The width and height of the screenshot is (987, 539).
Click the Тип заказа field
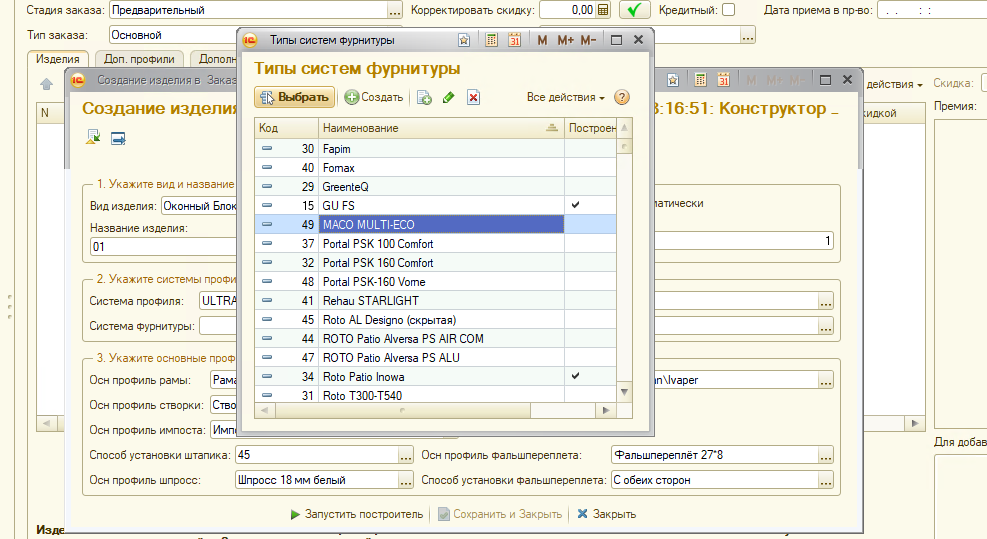tap(173, 35)
